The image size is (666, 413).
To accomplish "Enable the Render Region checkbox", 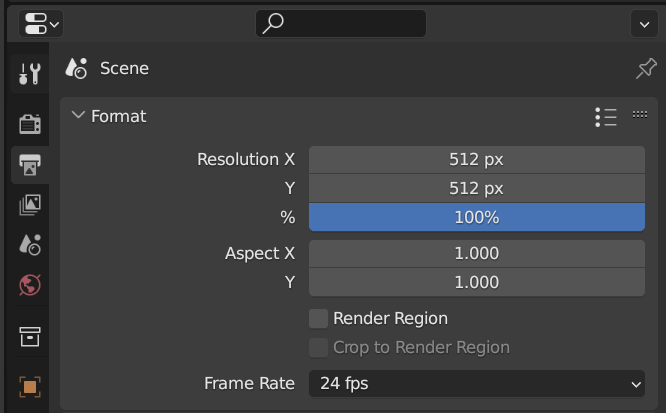I will pyautogui.click(x=319, y=318).
